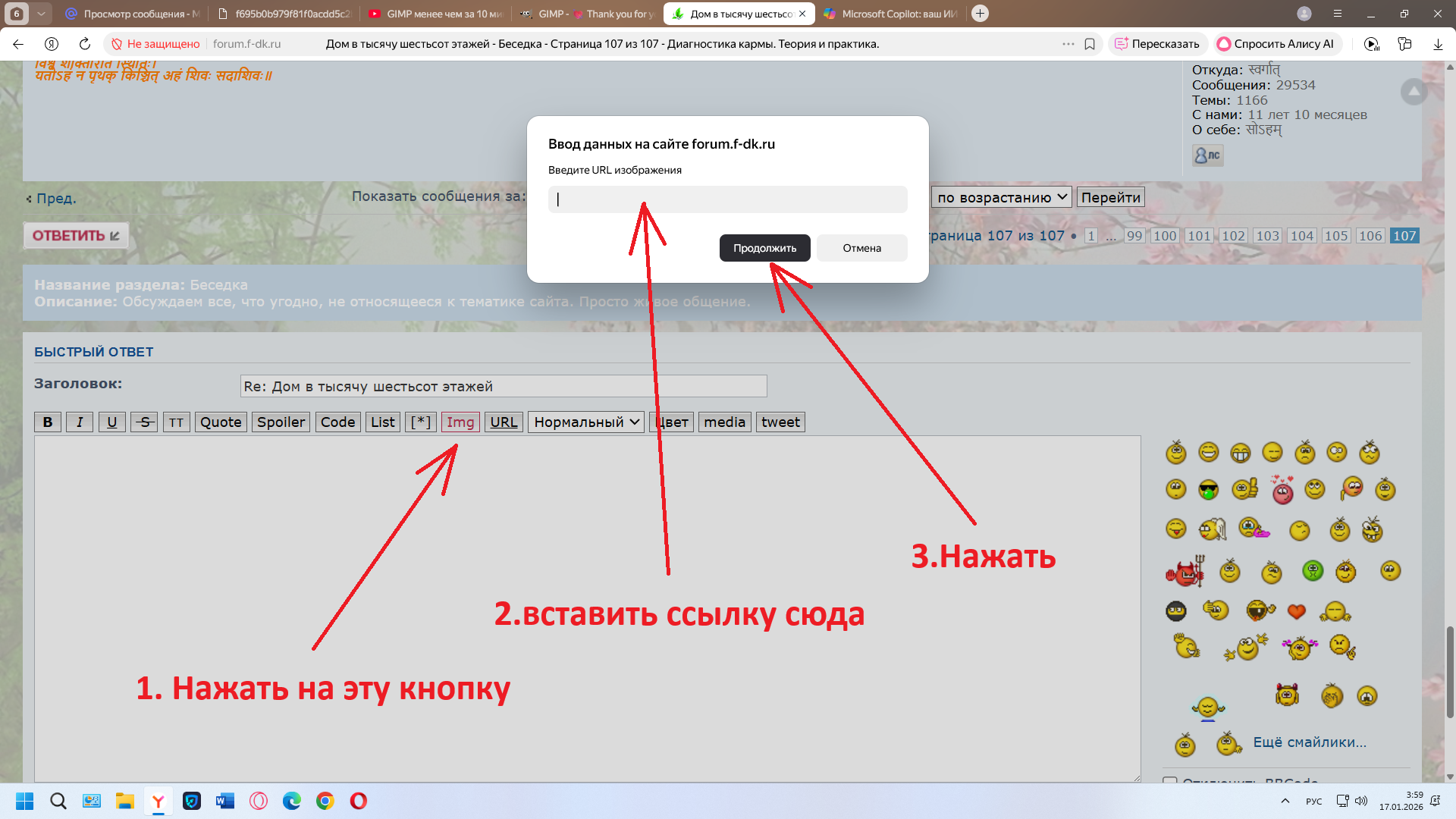Open the по возрастанию sort dropdown
Viewport: 1456px width, 819px height.
1001,196
